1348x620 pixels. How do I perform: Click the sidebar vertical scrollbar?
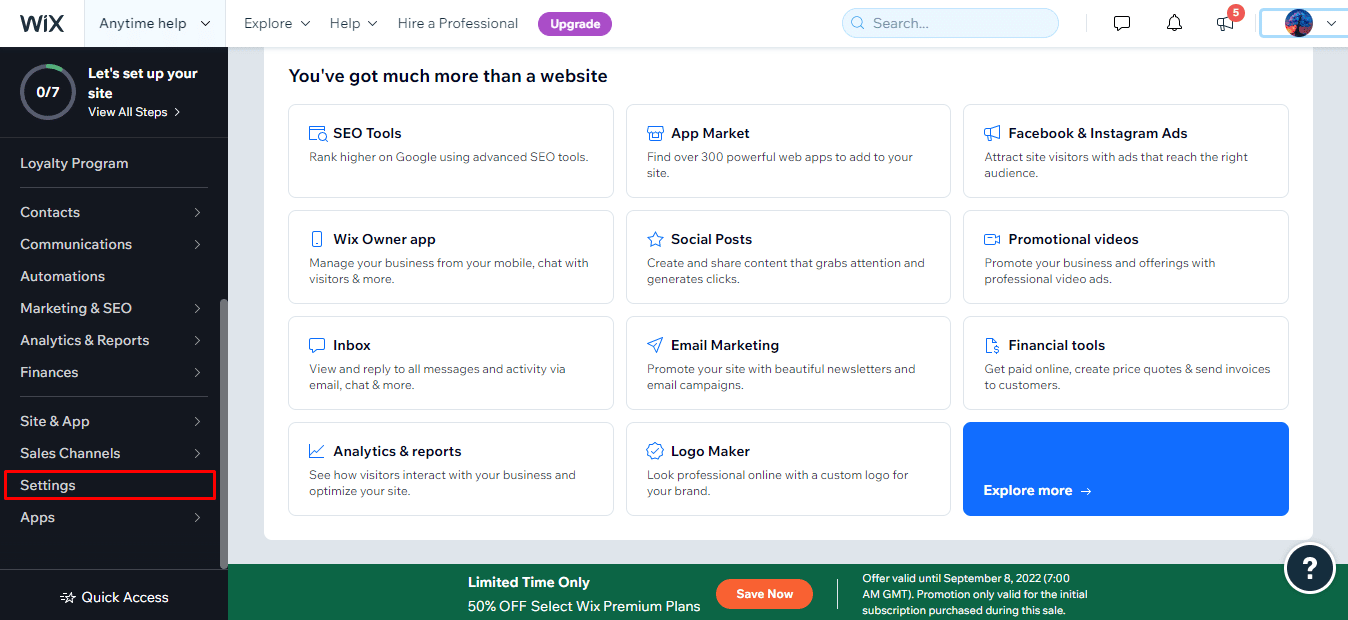(x=224, y=432)
